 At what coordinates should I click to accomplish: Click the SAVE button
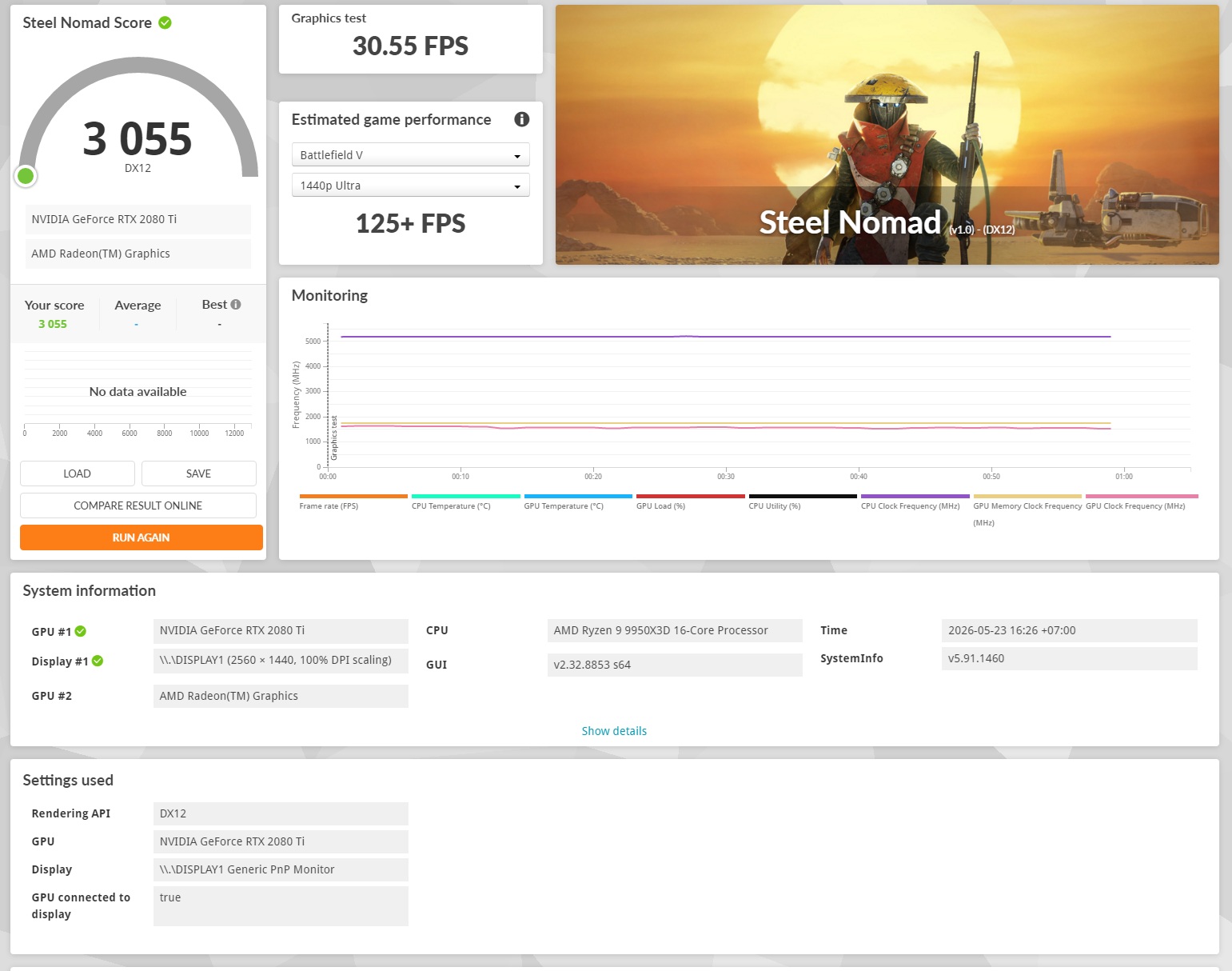[x=198, y=474]
